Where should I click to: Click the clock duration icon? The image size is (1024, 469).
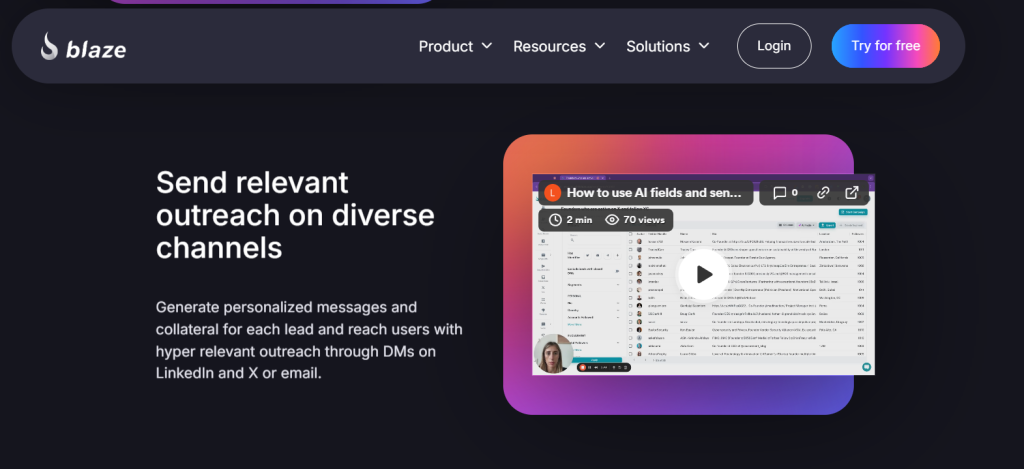tap(555, 219)
